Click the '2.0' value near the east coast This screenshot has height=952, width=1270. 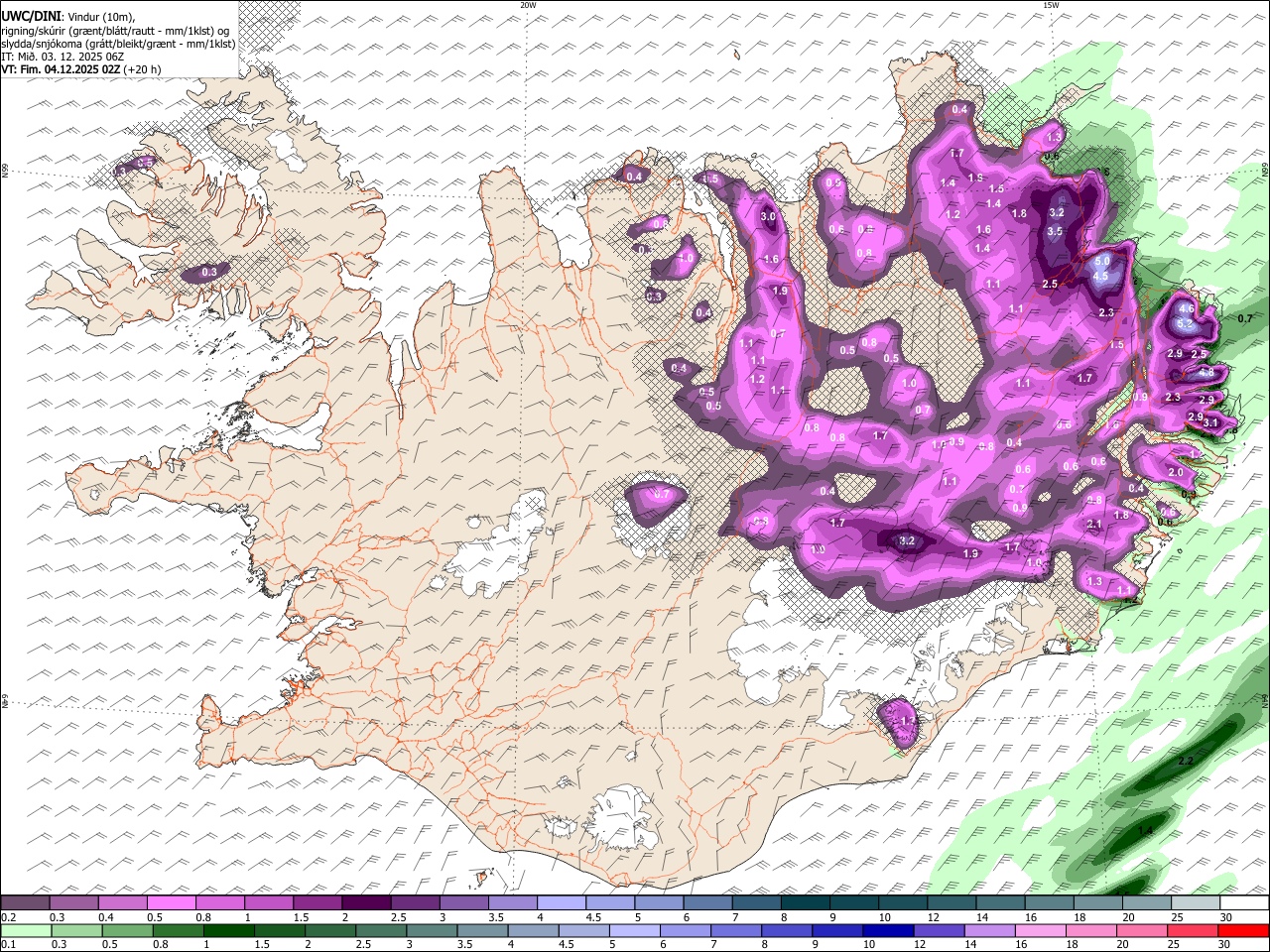point(1176,472)
